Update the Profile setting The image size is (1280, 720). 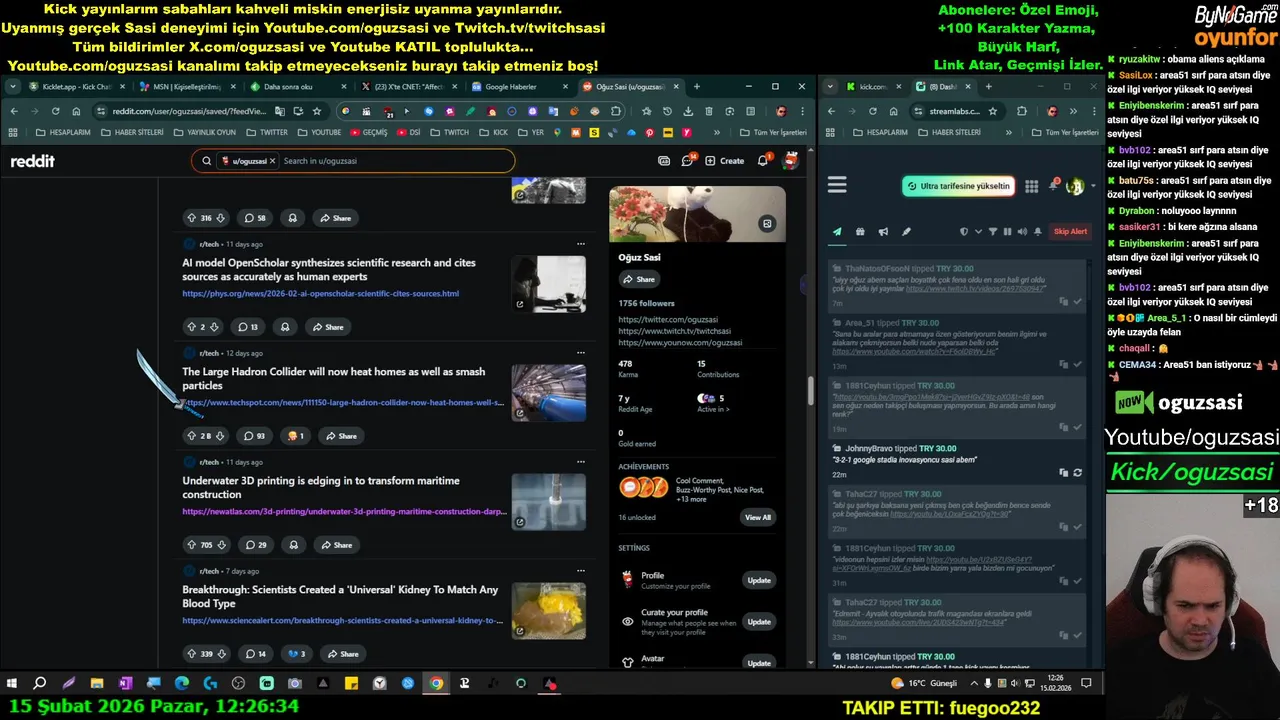click(x=759, y=580)
